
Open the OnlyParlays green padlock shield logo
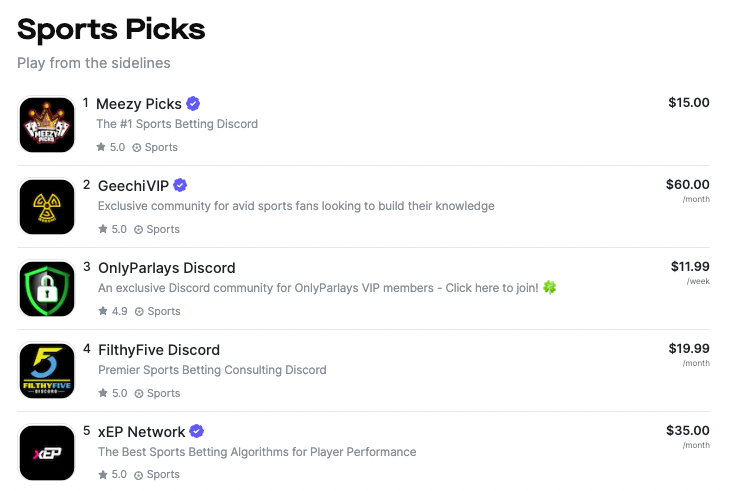tap(46, 289)
